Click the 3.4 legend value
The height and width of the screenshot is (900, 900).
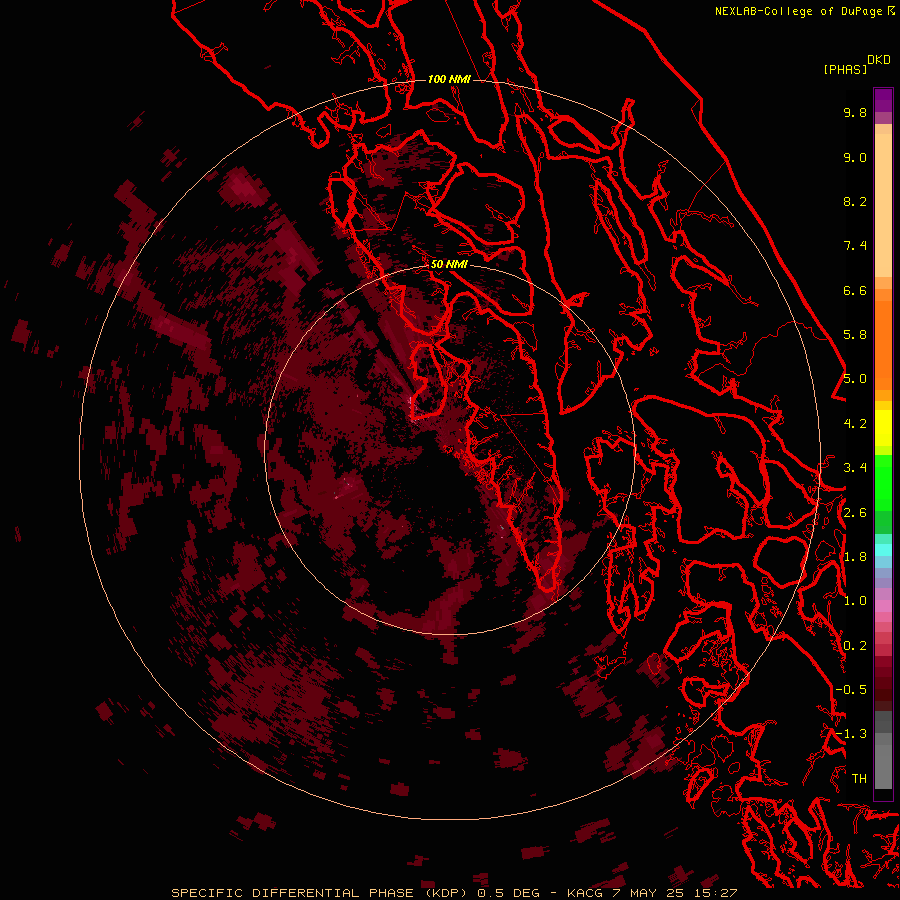(855, 468)
